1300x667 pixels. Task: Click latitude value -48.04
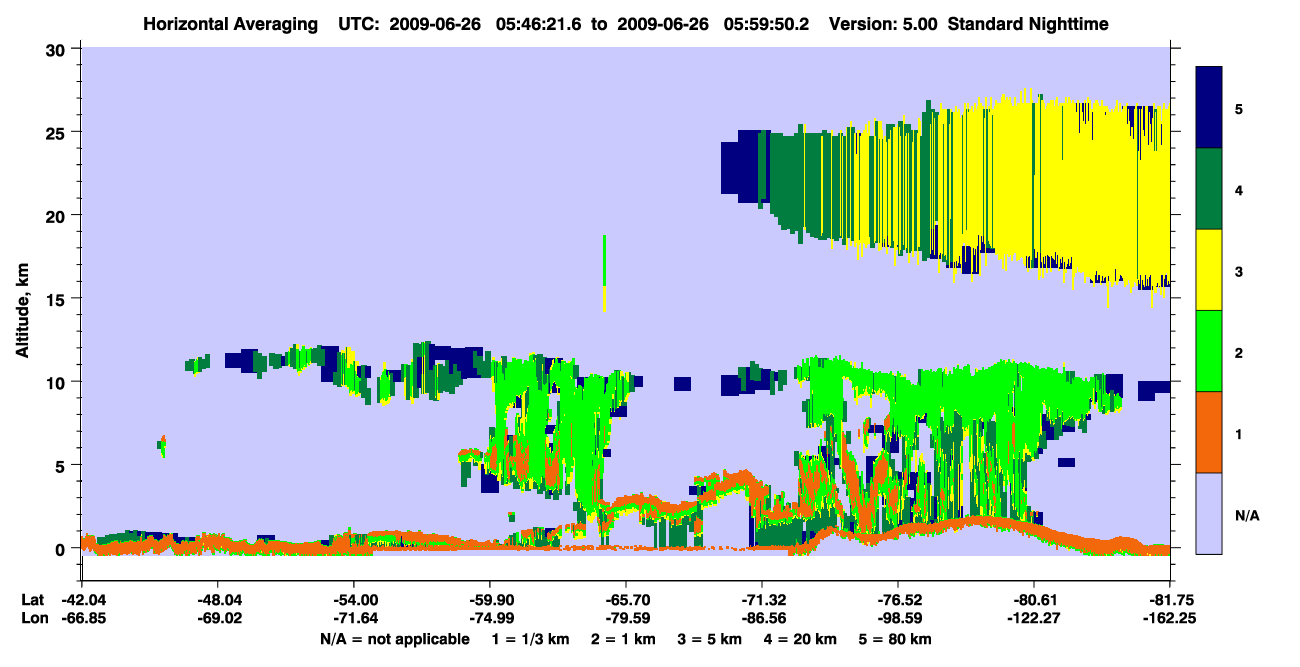coord(217,600)
